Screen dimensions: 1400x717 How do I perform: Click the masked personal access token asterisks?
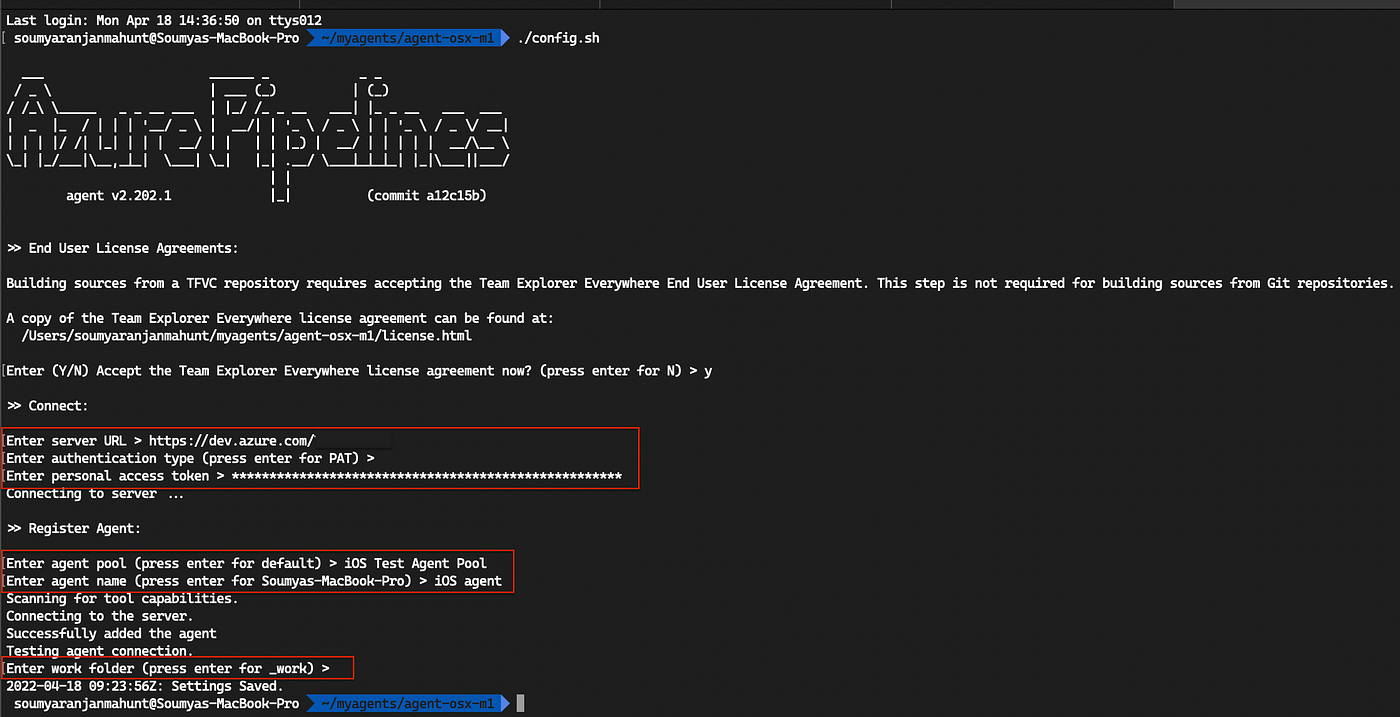pyautogui.click(x=427, y=476)
